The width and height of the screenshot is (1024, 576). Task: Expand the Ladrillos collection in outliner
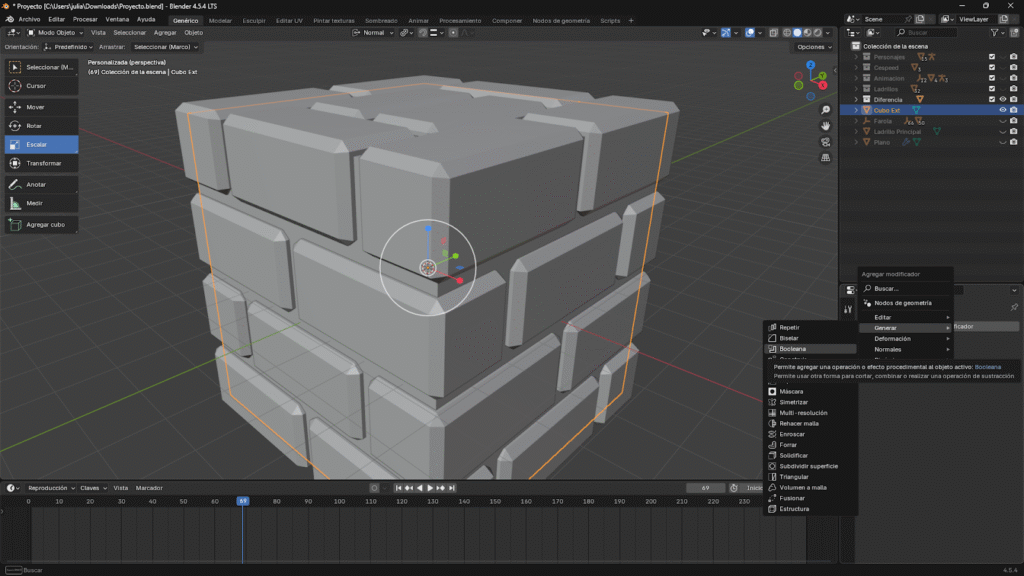pos(856,89)
